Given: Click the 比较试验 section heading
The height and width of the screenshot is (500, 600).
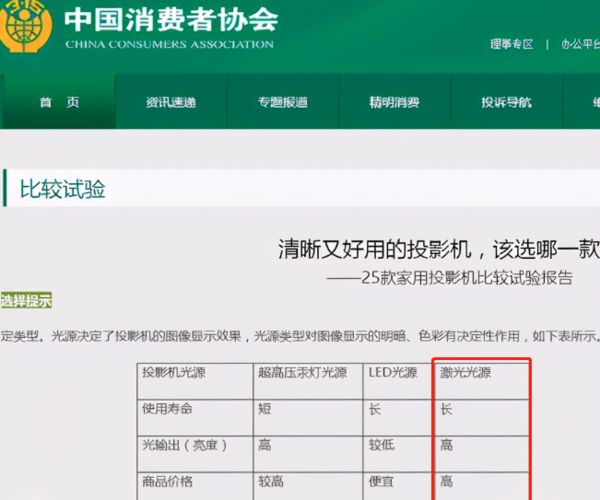Looking at the screenshot, I should point(63,189).
